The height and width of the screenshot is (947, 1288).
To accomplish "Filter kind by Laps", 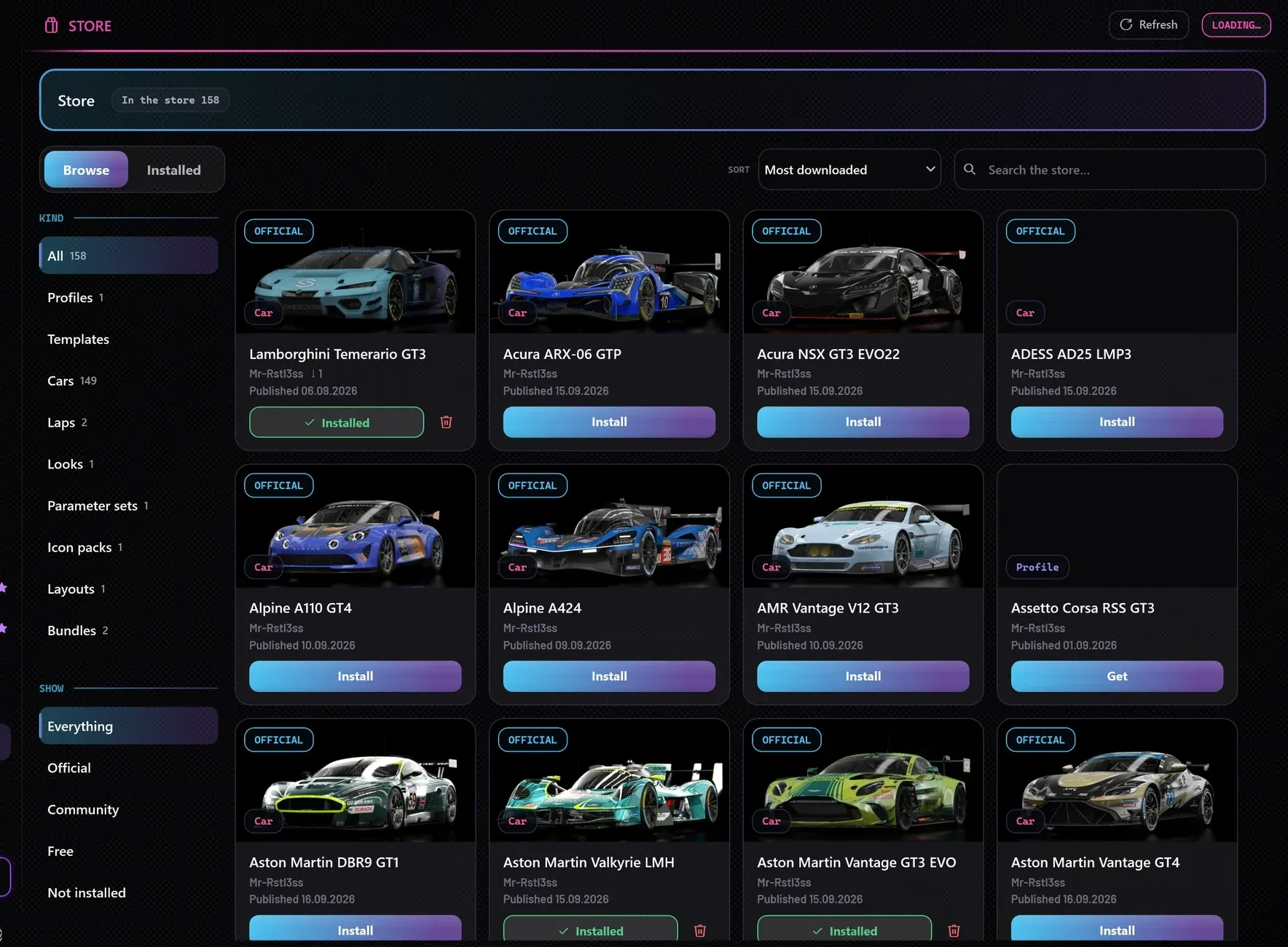I will (x=128, y=423).
